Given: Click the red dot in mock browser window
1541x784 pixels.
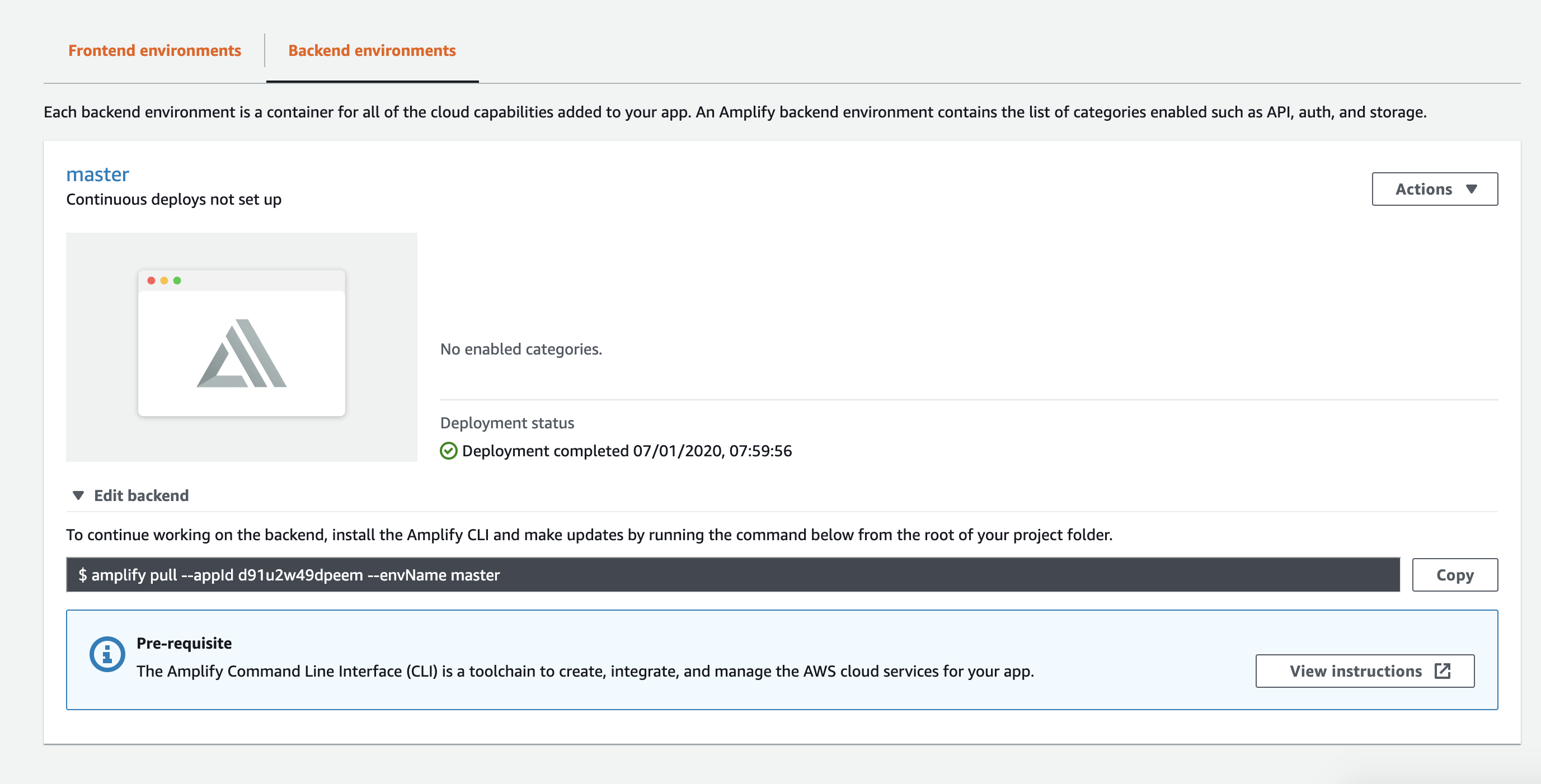Looking at the screenshot, I should pyautogui.click(x=151, y=281).
